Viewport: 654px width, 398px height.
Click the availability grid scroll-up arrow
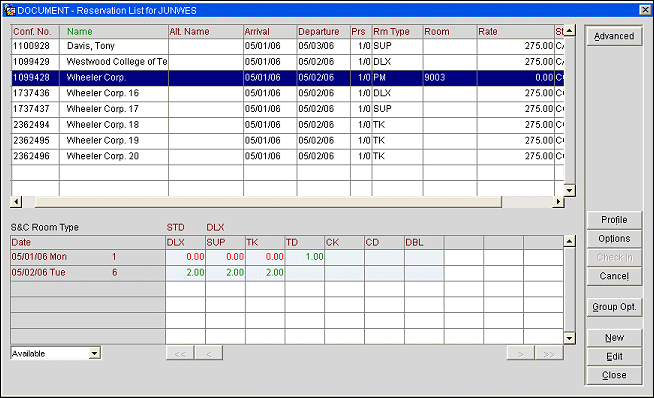(x=570, y=241)
